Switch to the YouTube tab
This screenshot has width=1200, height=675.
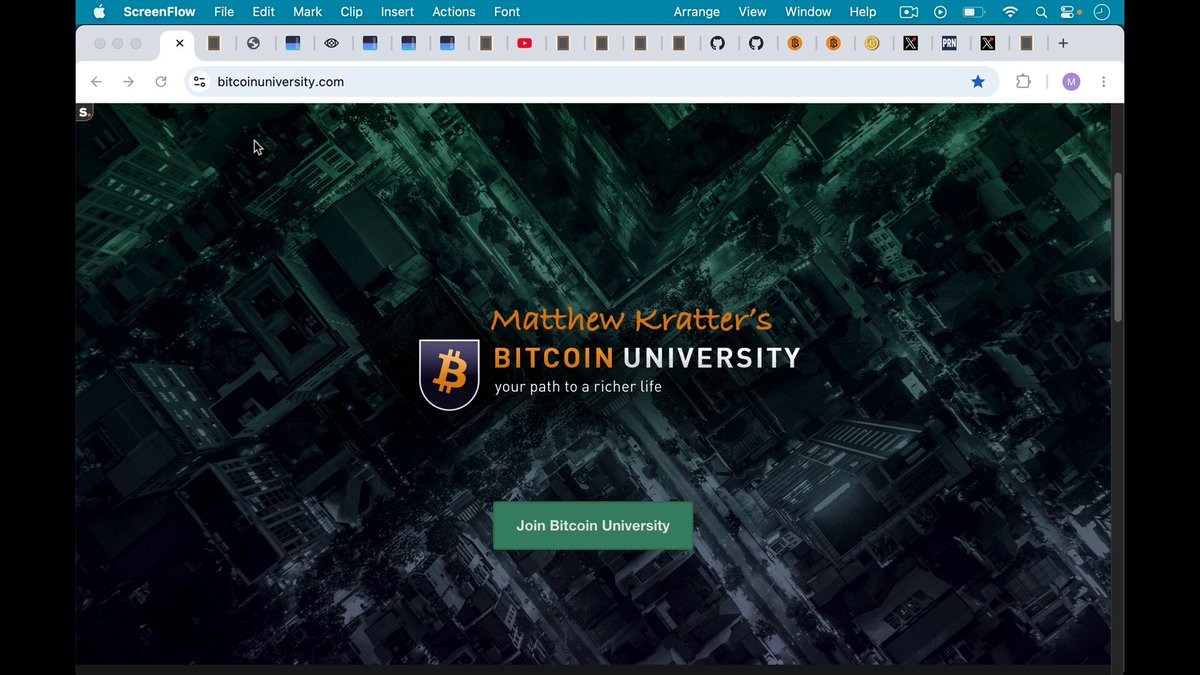[525, 43]
